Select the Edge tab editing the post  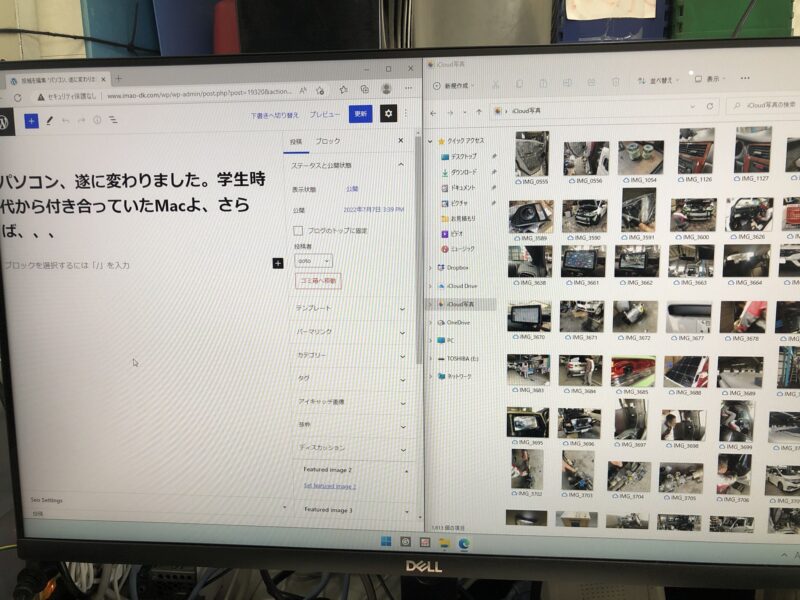[x=59, y=80]
